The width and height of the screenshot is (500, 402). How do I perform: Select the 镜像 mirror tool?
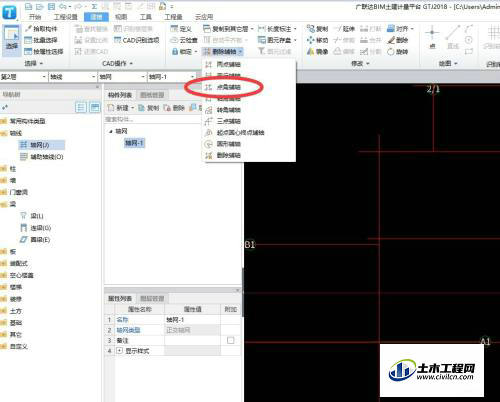click(318, 52)
